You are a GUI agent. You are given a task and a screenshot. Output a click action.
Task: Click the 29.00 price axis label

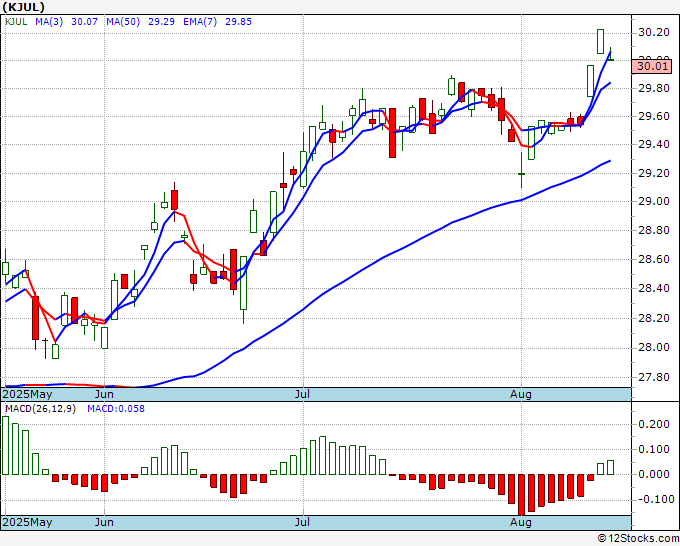654,202
